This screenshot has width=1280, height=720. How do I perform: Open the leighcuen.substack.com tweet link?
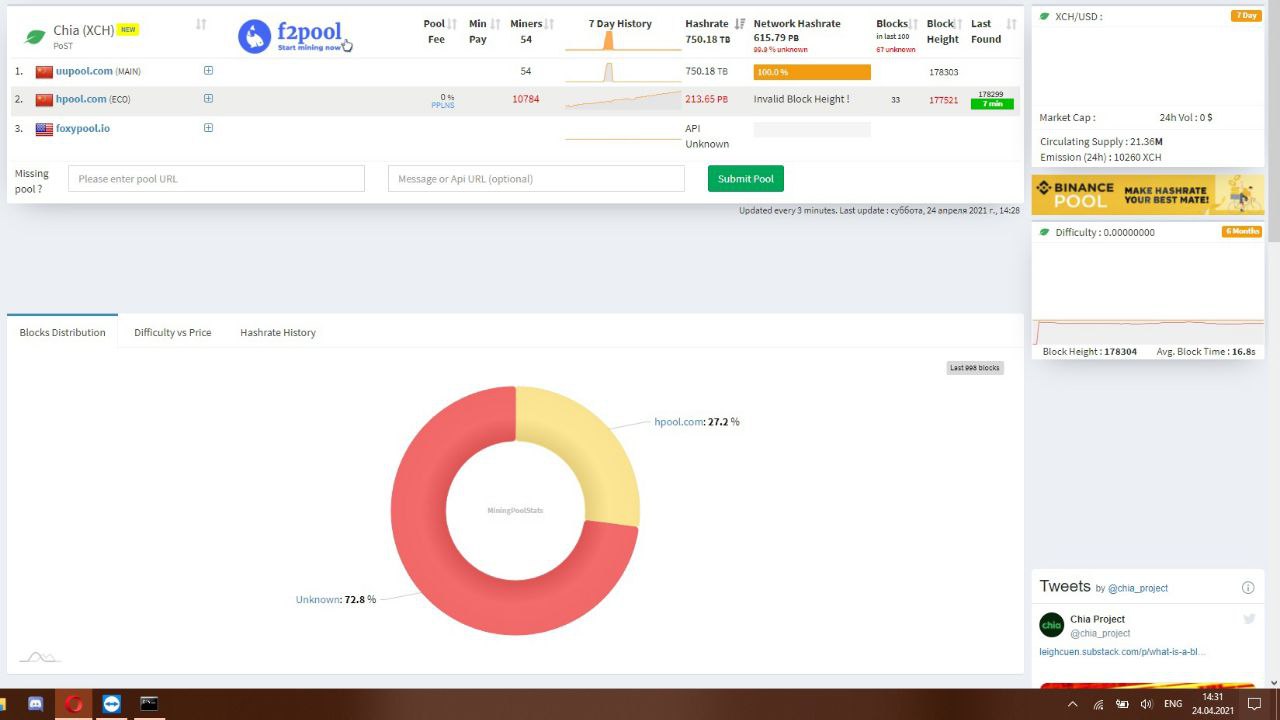(1122, 652)
